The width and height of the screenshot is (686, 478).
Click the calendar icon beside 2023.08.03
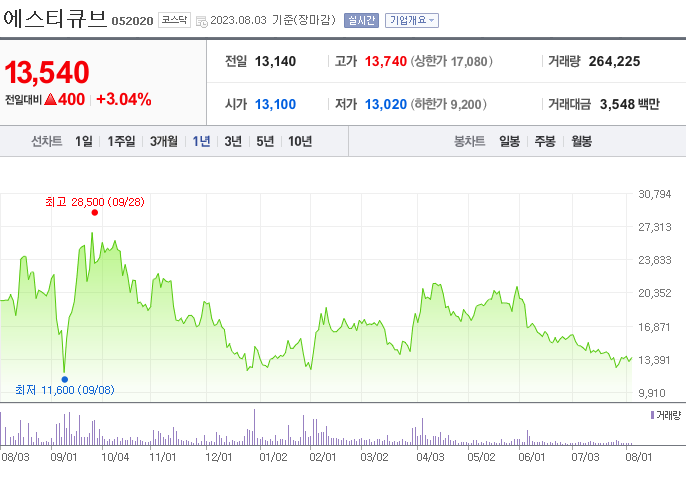202,21
